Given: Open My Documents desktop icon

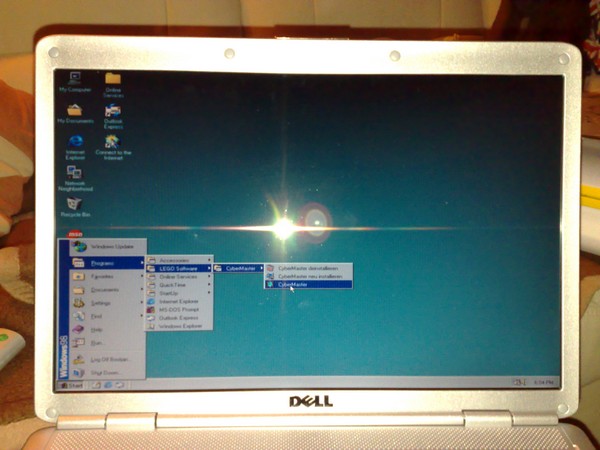Looking at the screenshot, I should (x=75, y=113).
